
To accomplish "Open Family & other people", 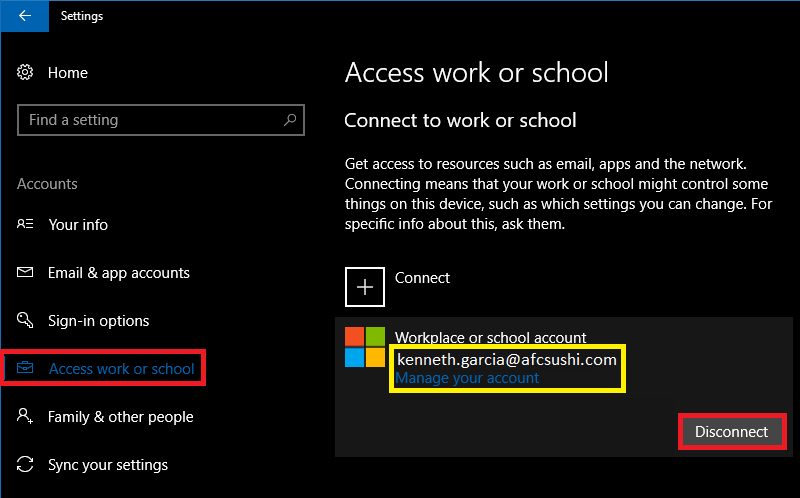I will 121,417.
